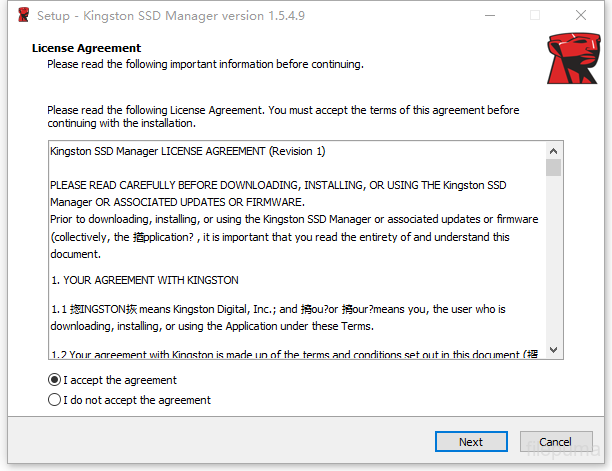Cancel the installation

tap(555, 441)
